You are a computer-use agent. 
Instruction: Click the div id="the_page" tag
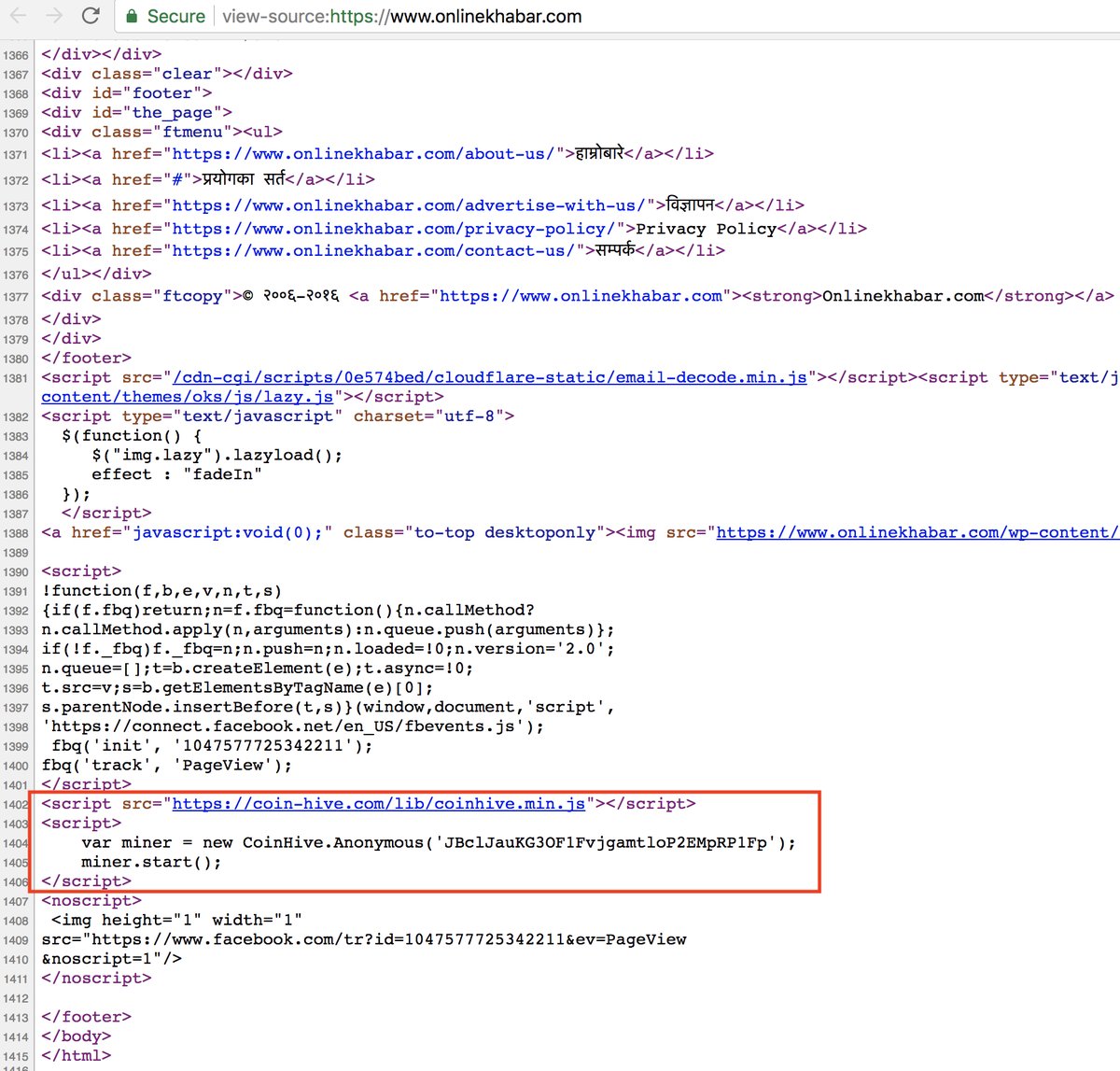pyautogui.click(x=137, y=113)
